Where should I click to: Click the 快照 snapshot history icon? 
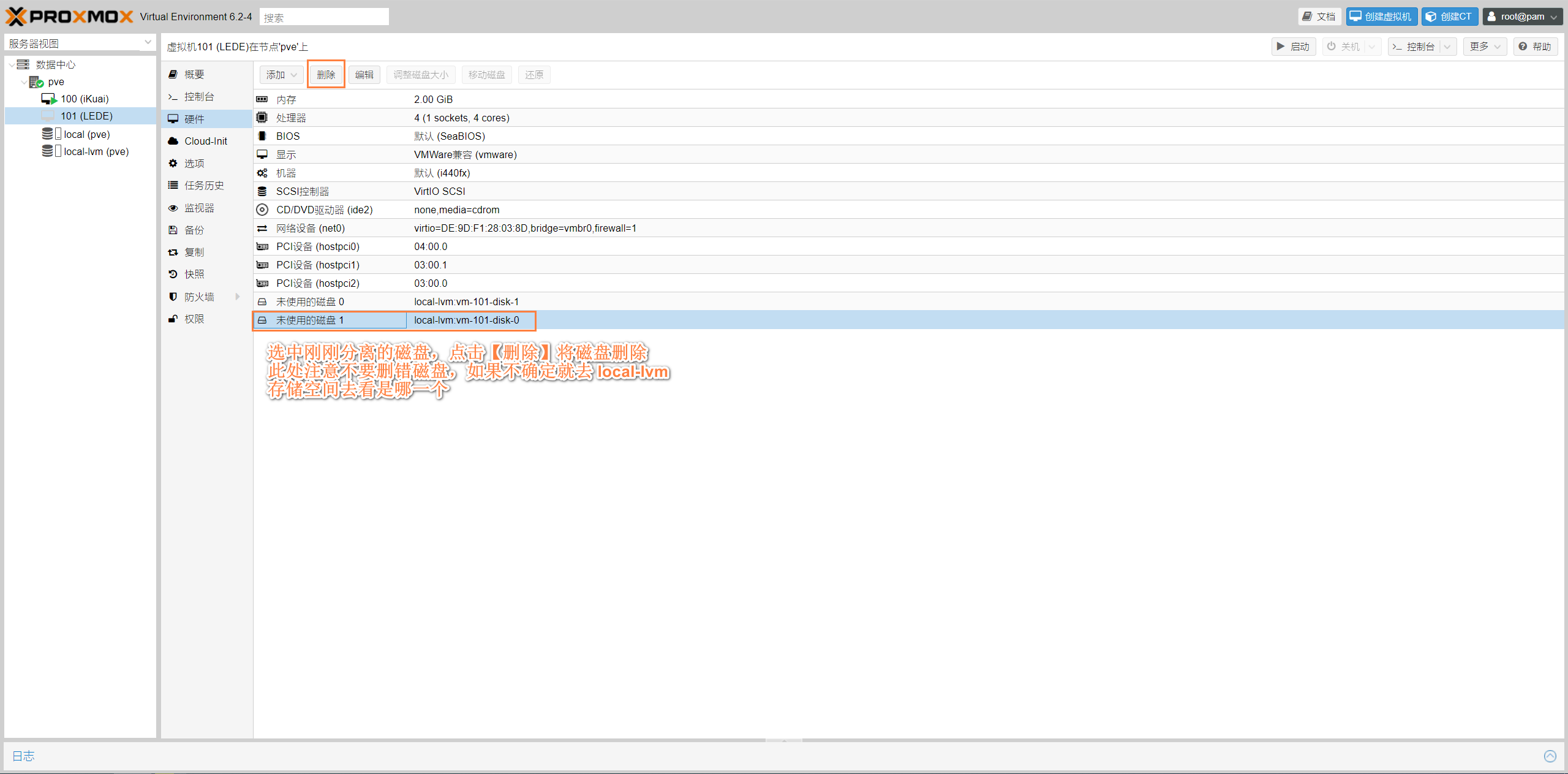pyautogui.click(x=173, y=275)
